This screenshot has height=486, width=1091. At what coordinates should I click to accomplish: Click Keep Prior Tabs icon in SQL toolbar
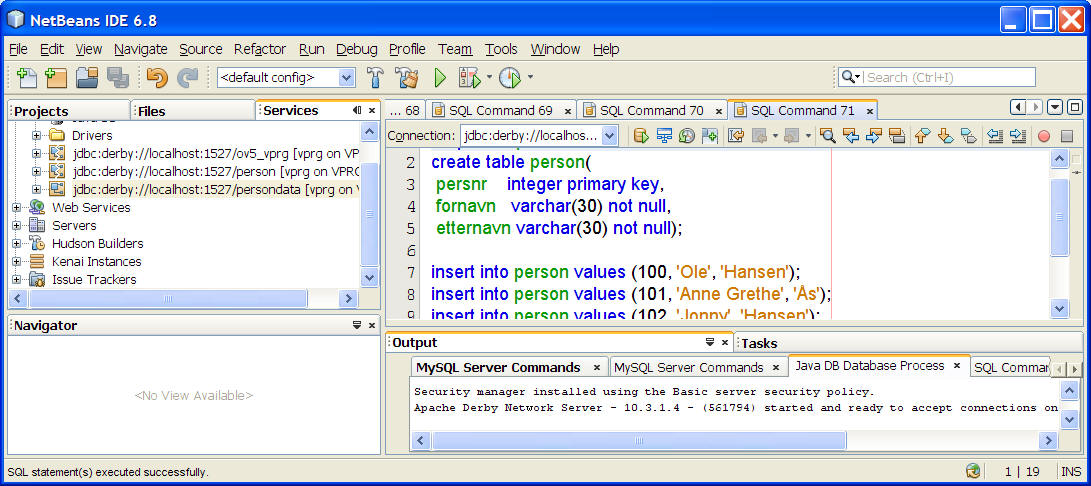click(x=710, y=136)
